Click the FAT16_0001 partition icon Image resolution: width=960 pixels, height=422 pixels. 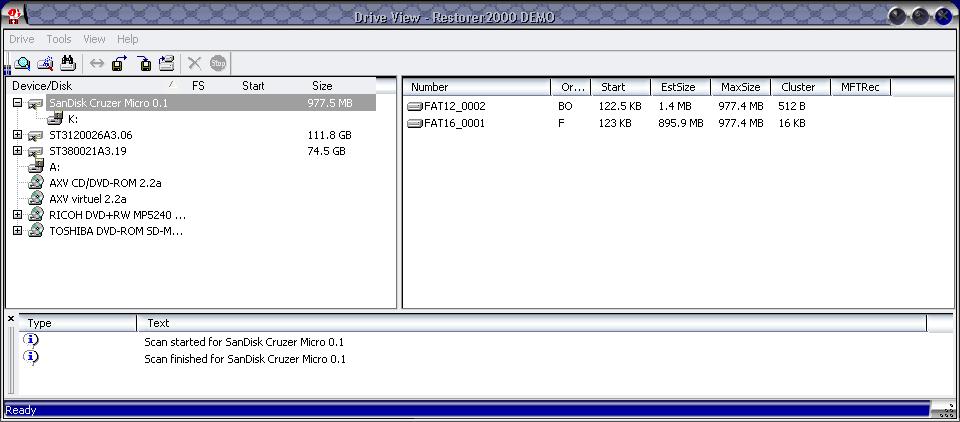tap(415, 124)
